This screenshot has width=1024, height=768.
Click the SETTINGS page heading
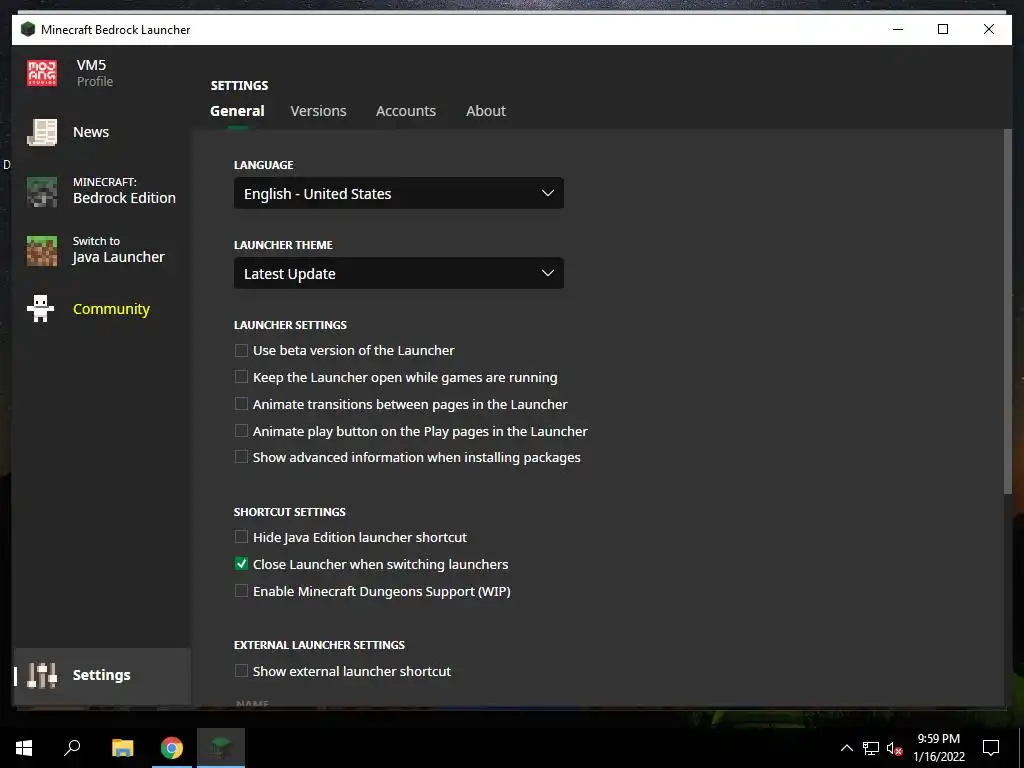pyautogui.click(x=239, y=86)
